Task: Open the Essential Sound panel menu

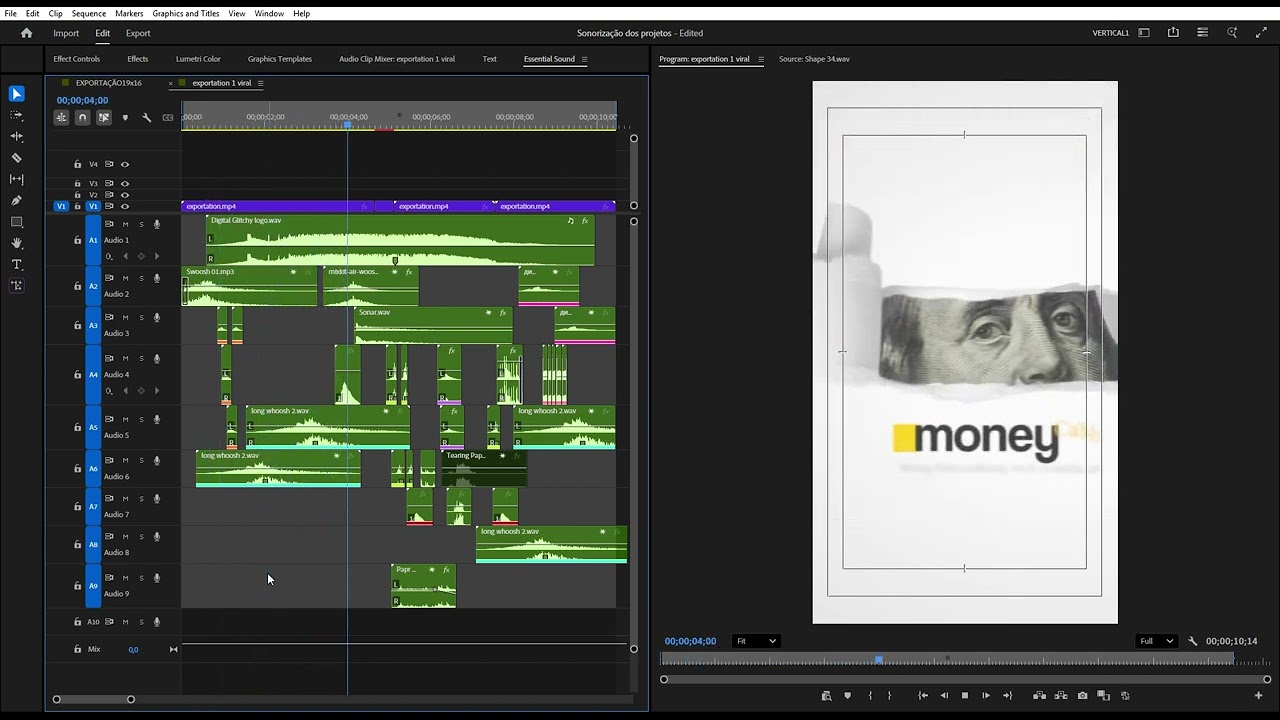Action: click(x=585, y=59)
